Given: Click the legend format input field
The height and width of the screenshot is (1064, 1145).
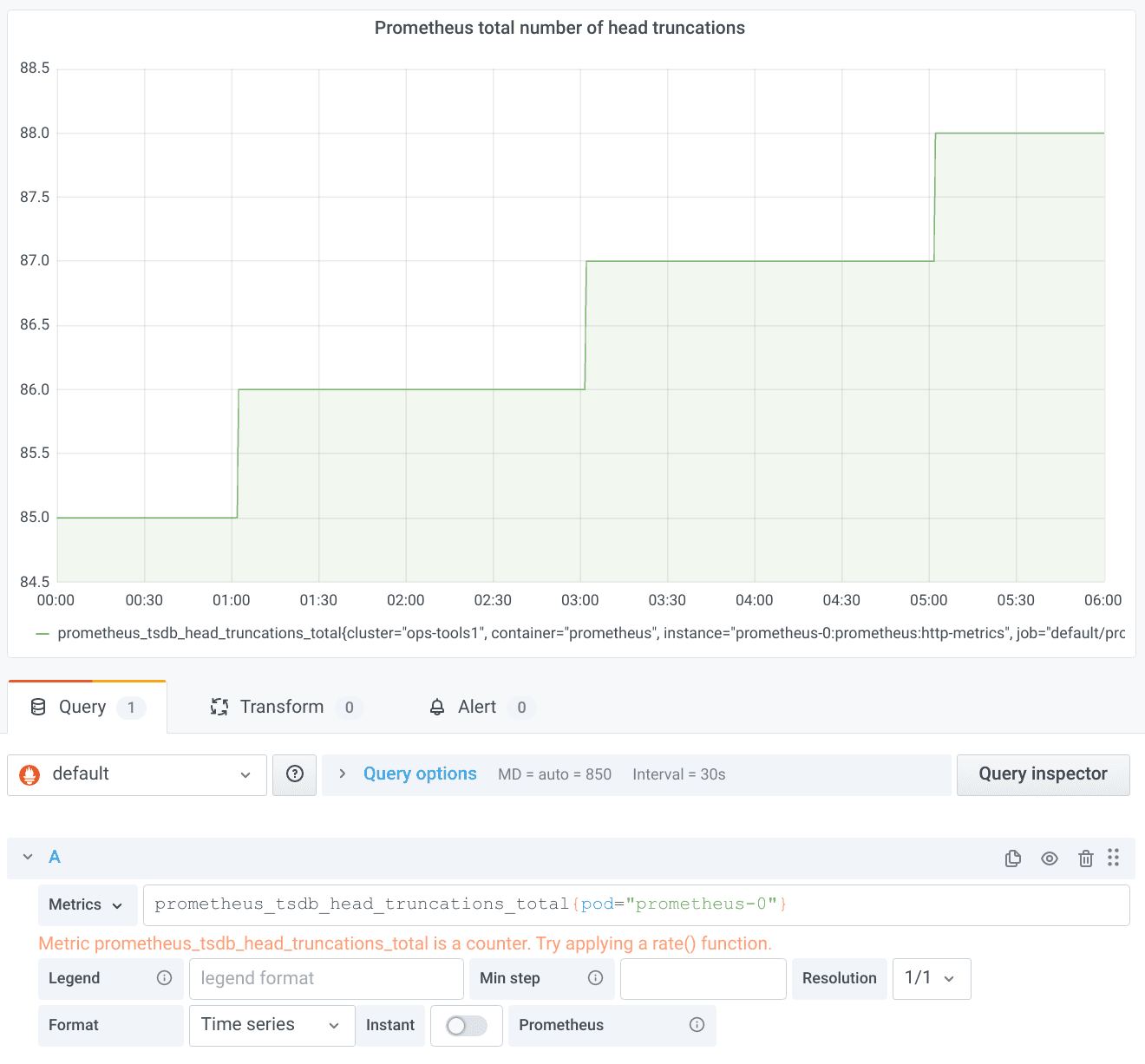Looking at the screenshot, I should 326,979.
